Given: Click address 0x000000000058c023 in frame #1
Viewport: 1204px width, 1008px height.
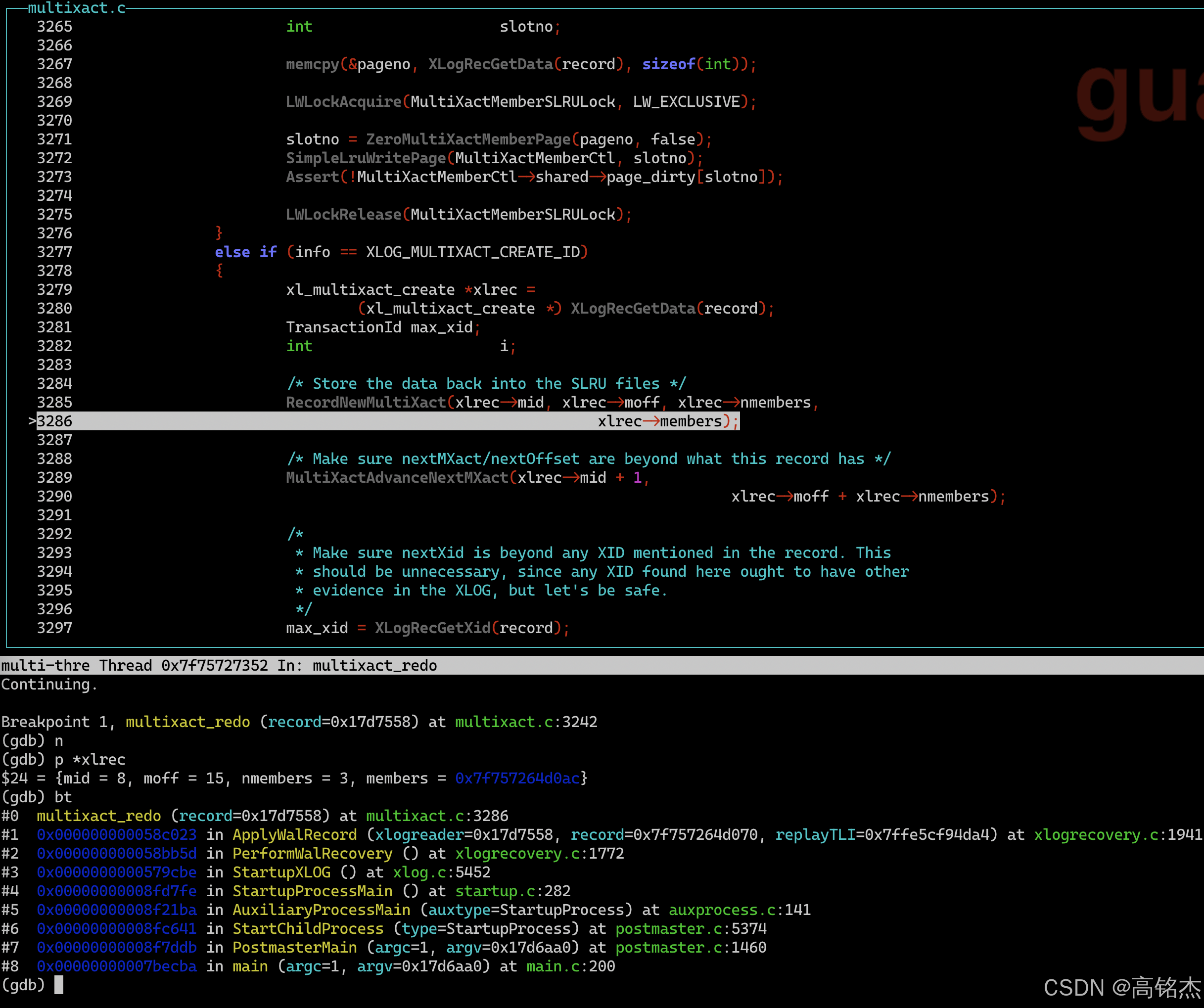Looking at the screenshot, I should 116,835.
